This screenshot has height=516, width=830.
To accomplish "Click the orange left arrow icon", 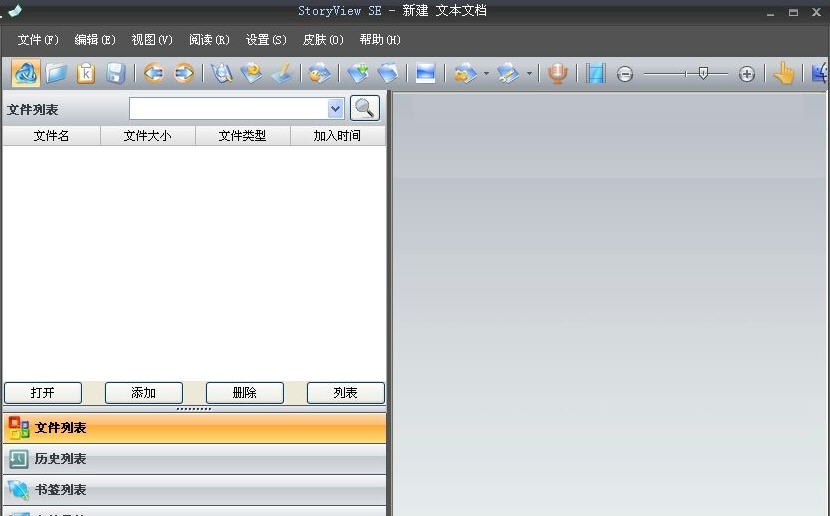I will [154, 74].
